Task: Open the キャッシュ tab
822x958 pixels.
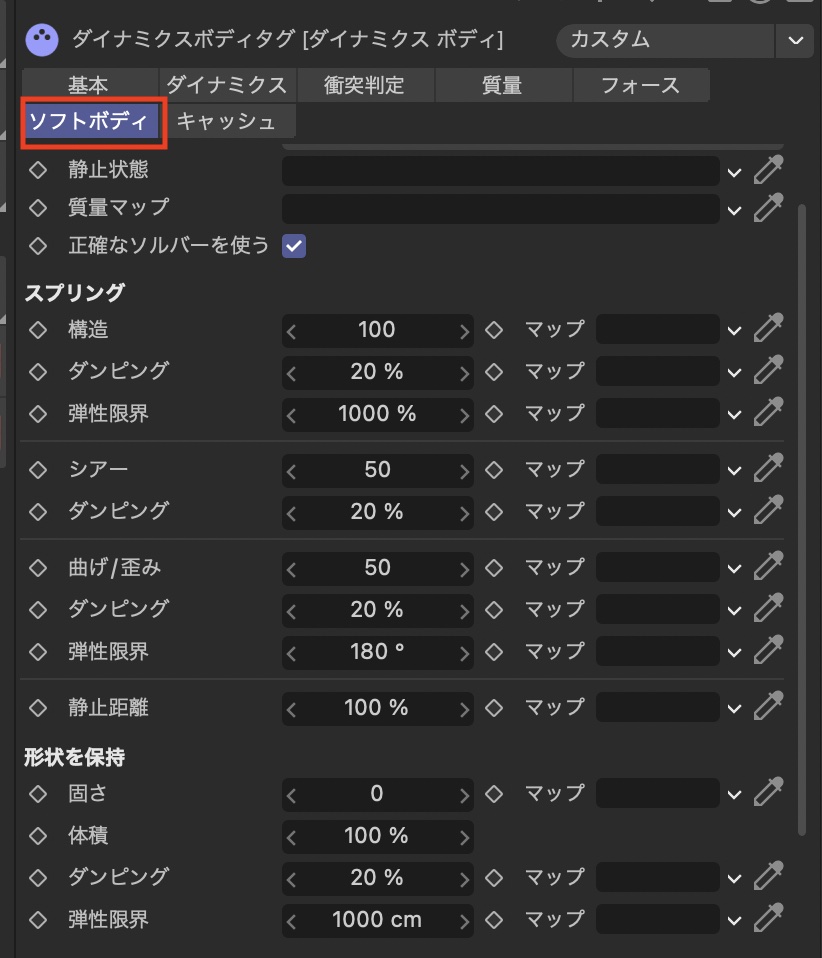Action: pyautogui.click(x=226, y=122)
